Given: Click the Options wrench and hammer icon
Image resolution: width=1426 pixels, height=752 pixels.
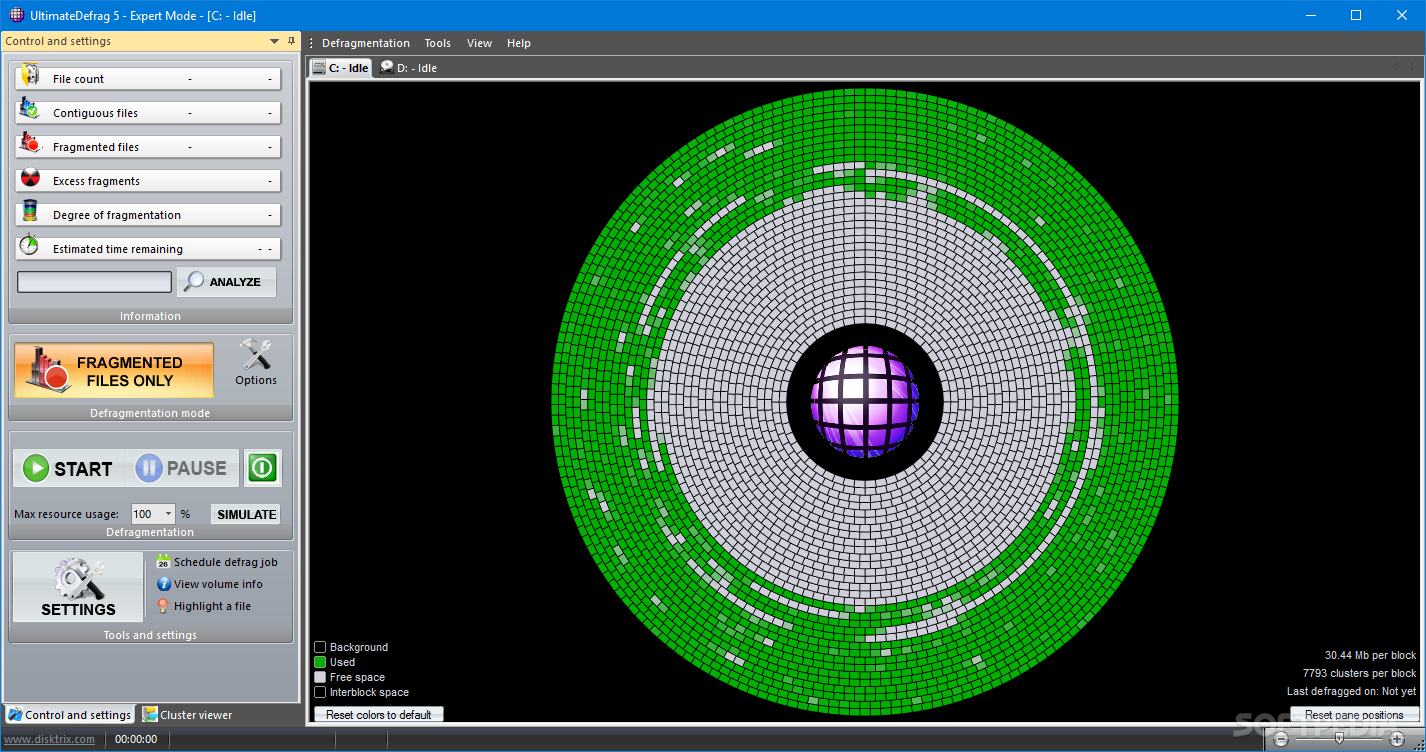Looking at the screenshot, I should [256, 354].
